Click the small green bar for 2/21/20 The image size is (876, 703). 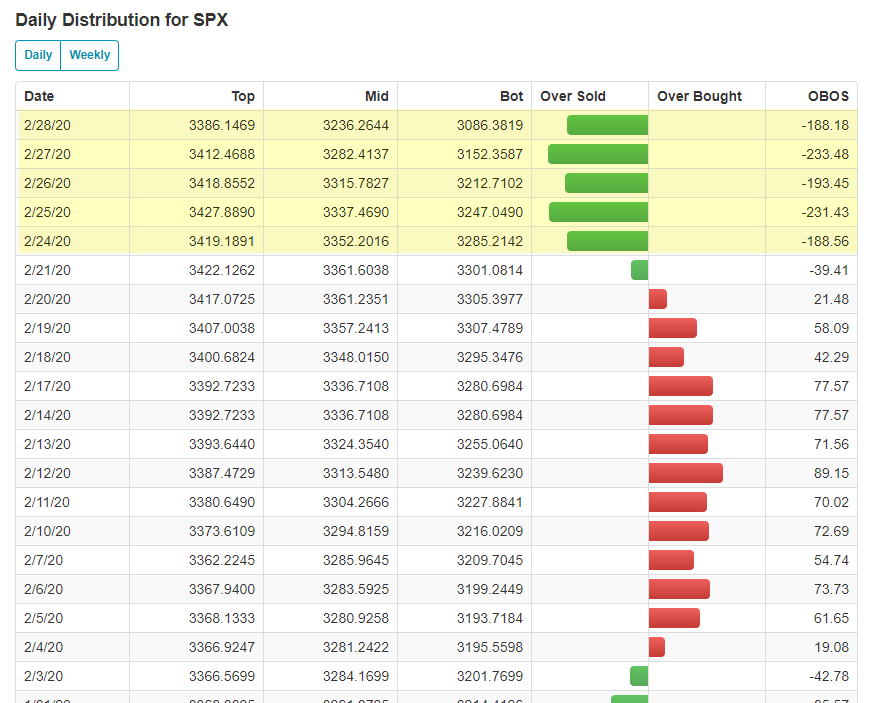[639, 270]
